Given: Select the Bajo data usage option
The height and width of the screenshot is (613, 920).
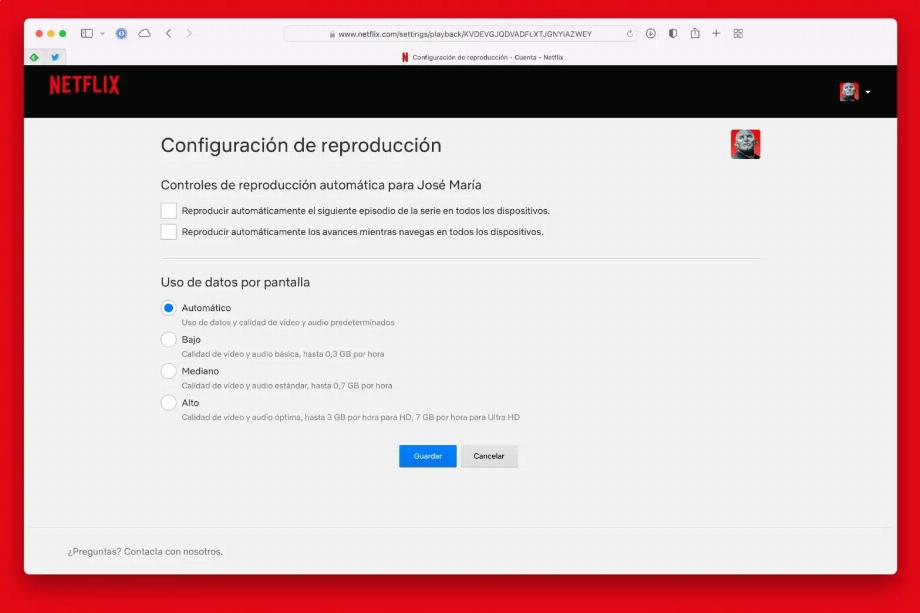Looking at the screenshot, I should 168,340.
